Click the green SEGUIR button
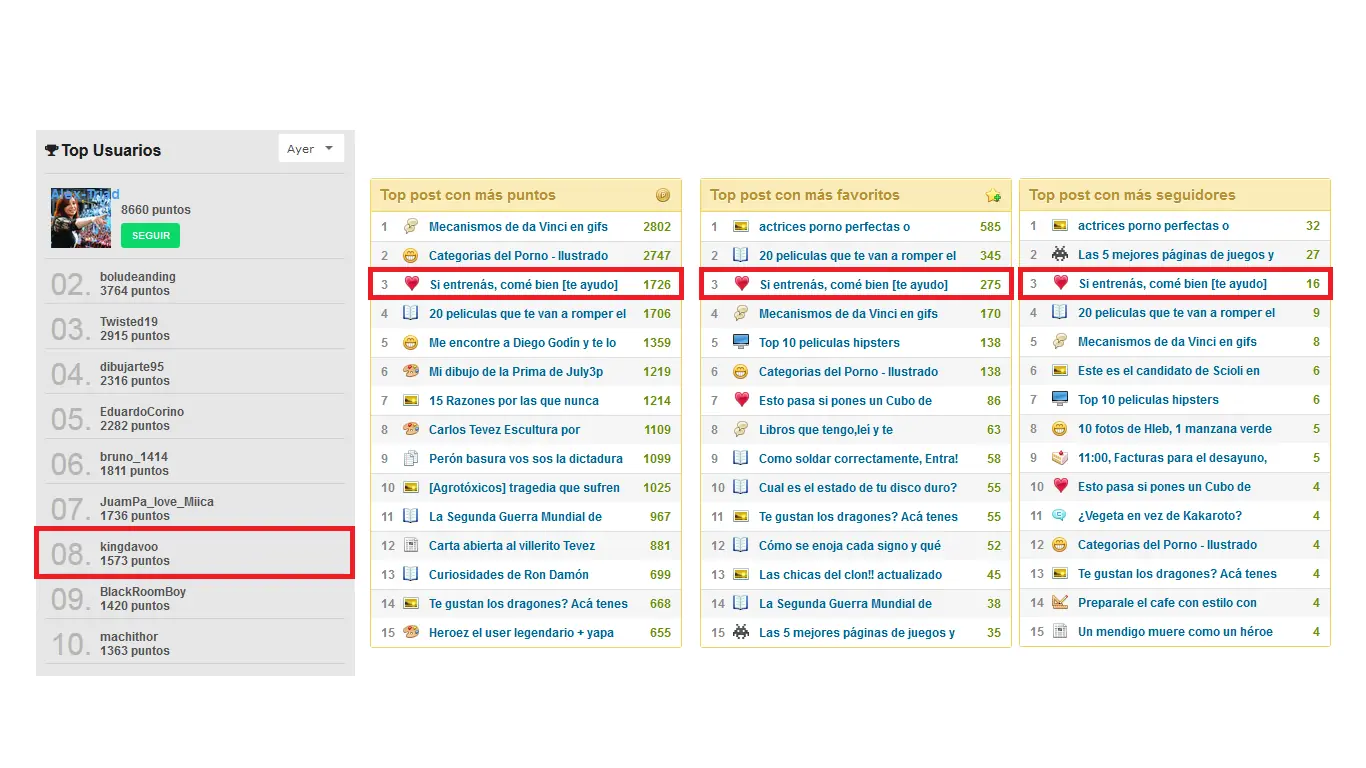The width and height of the screenshot is (1366, 768). 150,236
